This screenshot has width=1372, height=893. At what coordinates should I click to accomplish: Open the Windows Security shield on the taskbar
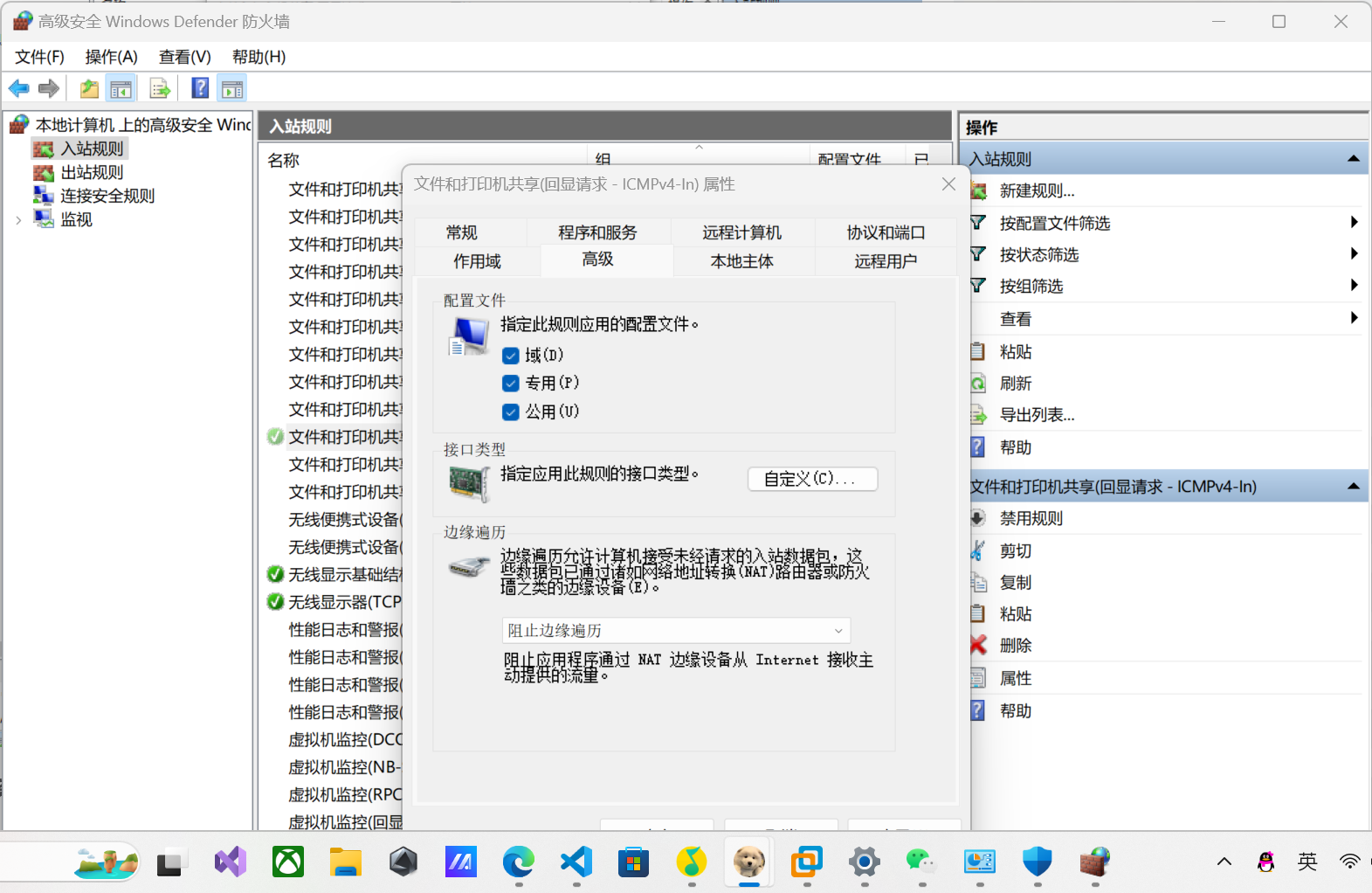click(x=1038, y=862)
